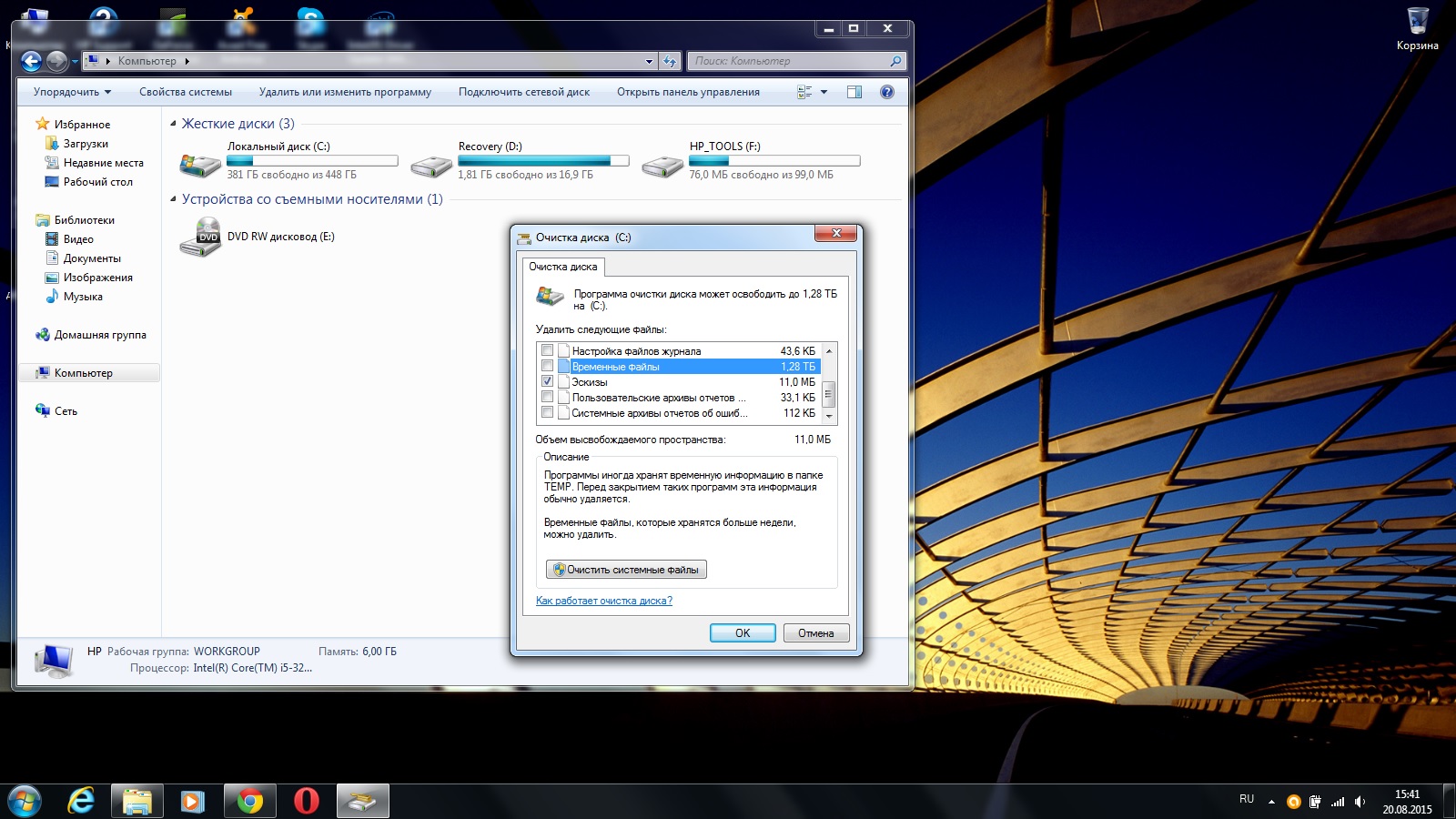The height and width of the screenshot is (819, 1456).
Task: Launch Windows Media Player from the taskbar
Action: (x=192, y=801)
